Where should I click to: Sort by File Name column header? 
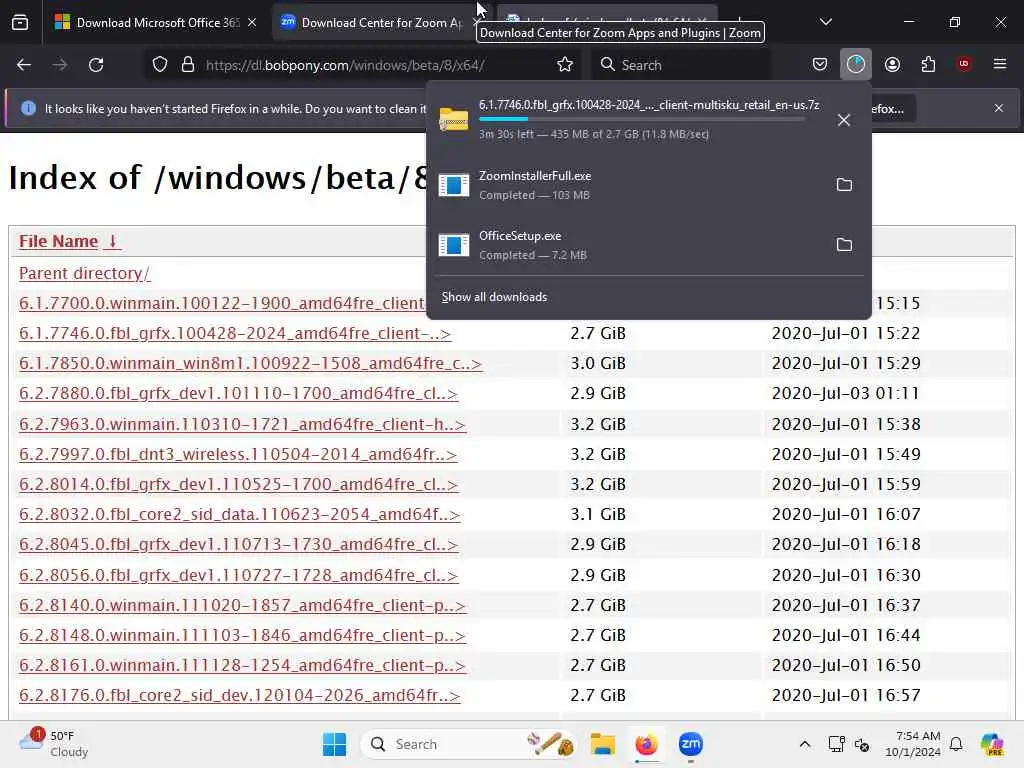point(69,241)
